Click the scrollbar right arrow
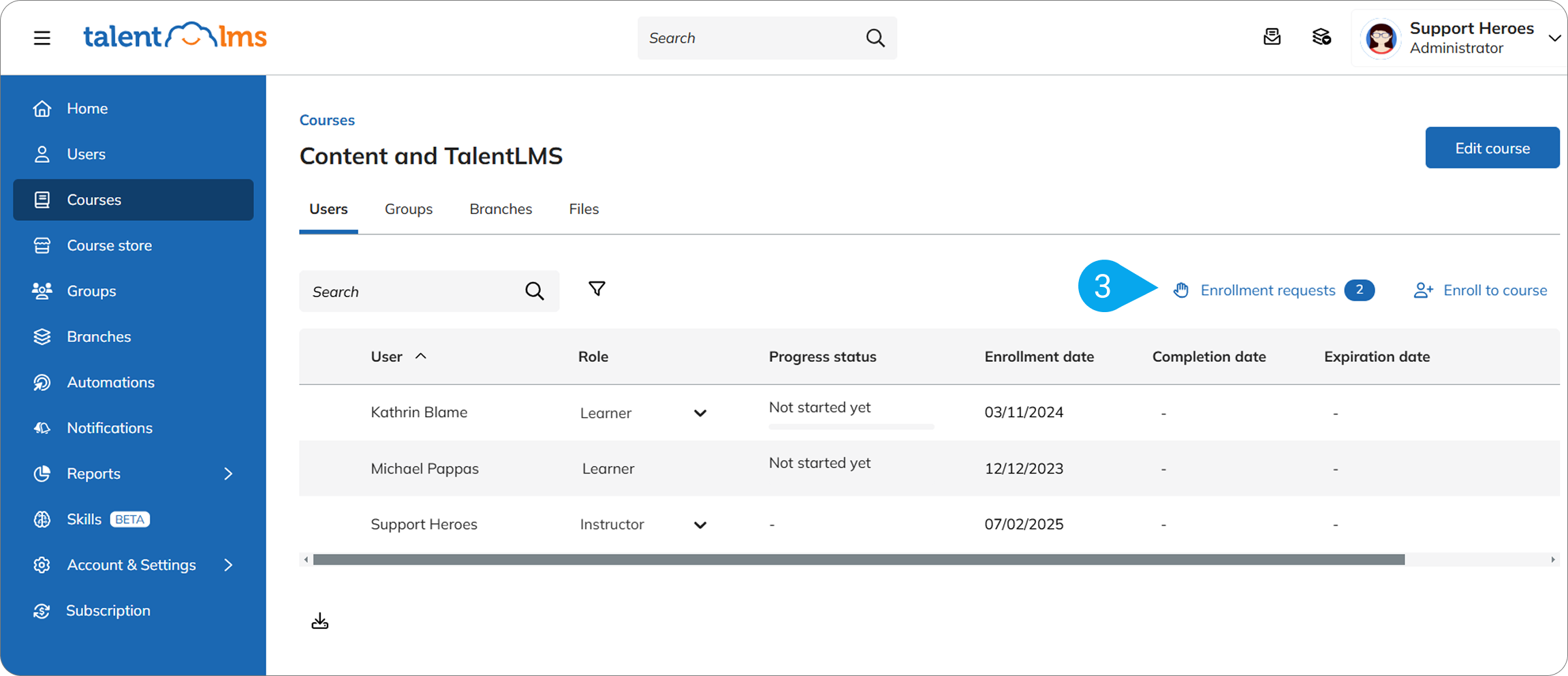Screen dimensions: 1568x676 pos(1552,559)
